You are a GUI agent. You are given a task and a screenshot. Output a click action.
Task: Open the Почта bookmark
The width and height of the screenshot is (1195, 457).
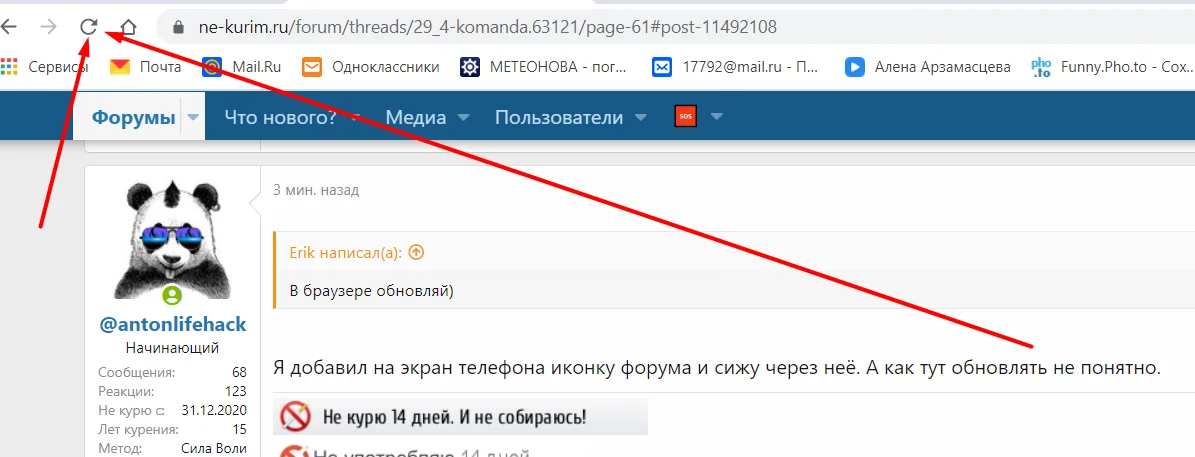point(146,67)
